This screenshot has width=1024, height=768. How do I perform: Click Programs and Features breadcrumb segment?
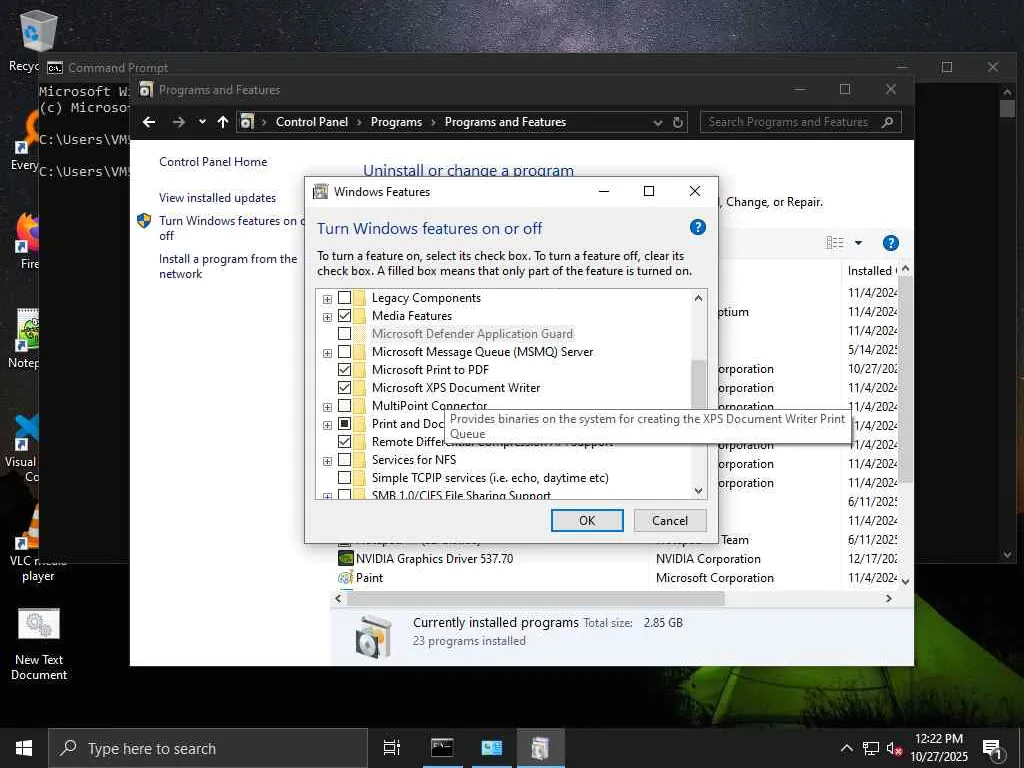tap(505, 122)
